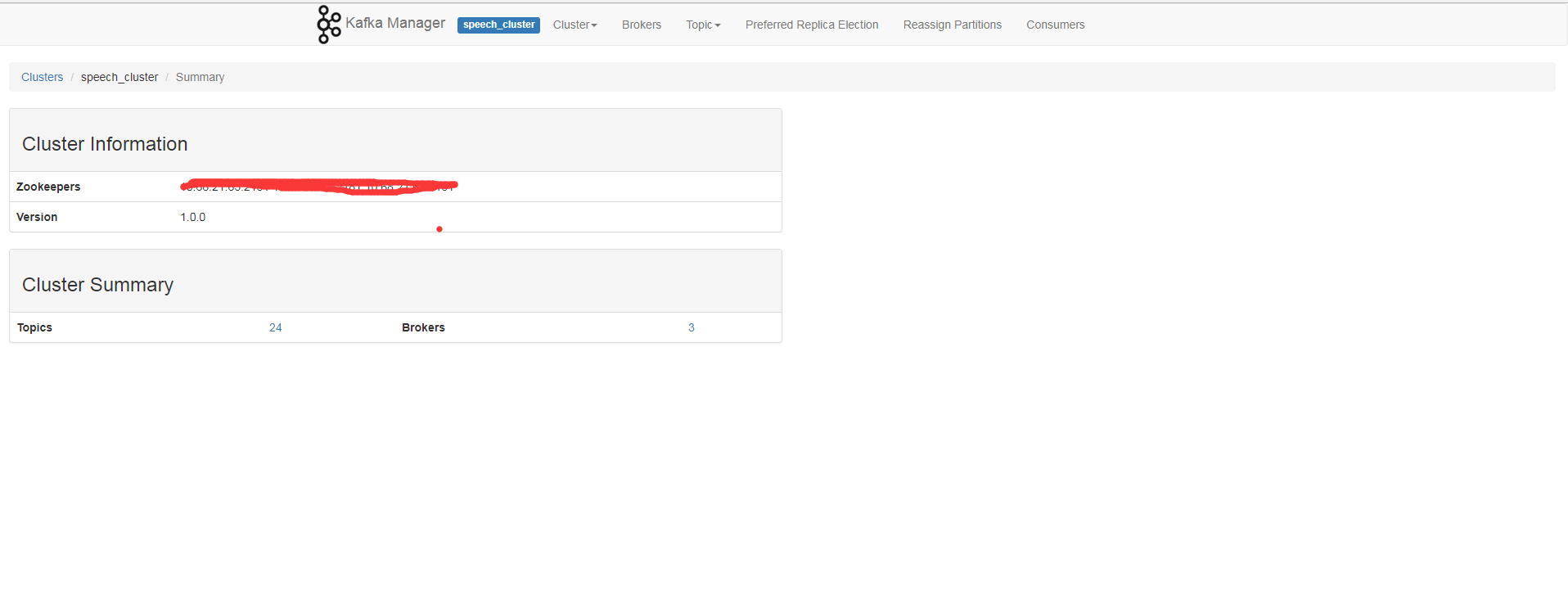
Task: Click the Kafka Manager logo icon
Action: (329, 25)
